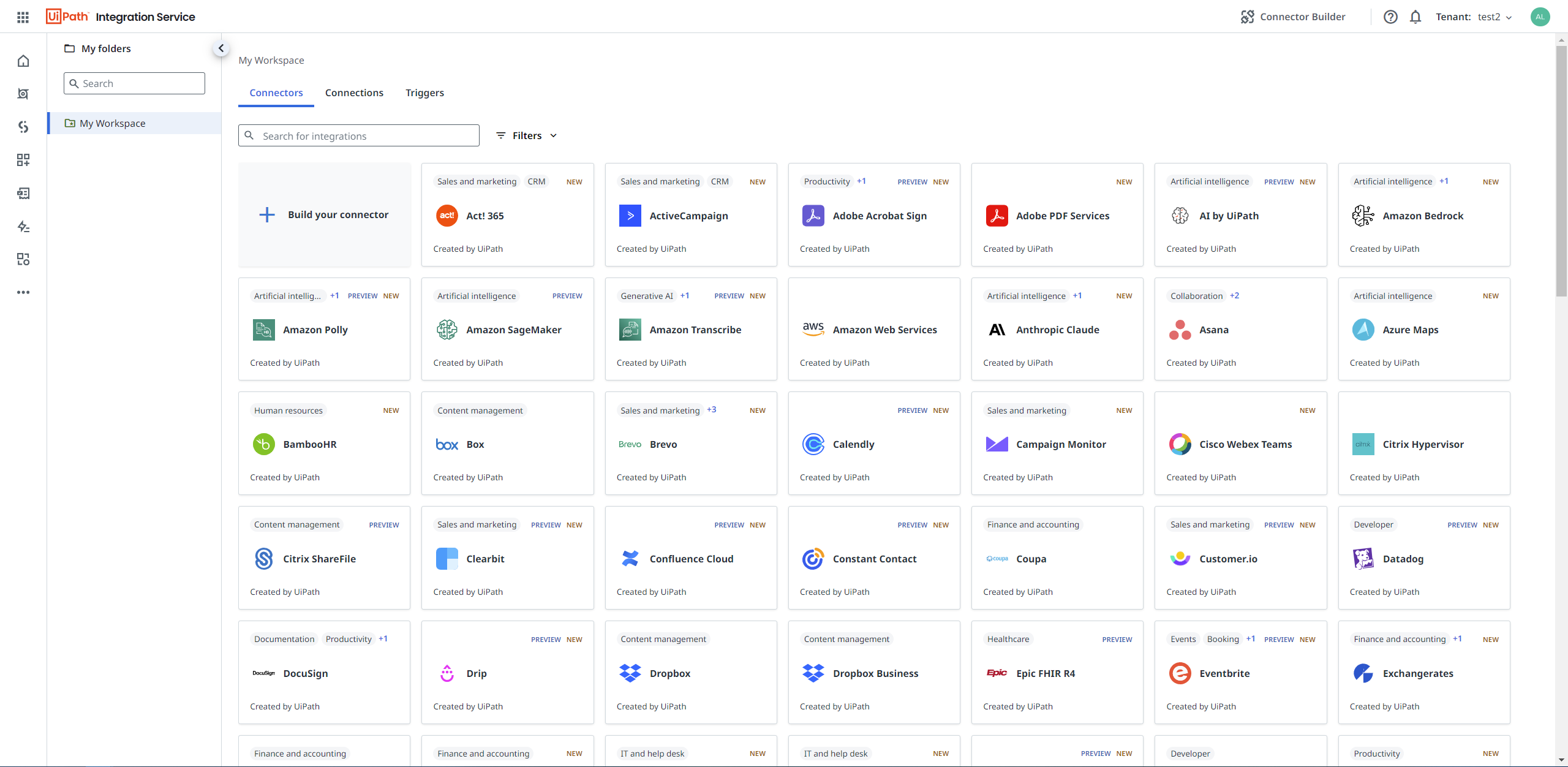Switch to the Triggers tab
Screen dimensions: 1568x767
[x=424, y=93]
